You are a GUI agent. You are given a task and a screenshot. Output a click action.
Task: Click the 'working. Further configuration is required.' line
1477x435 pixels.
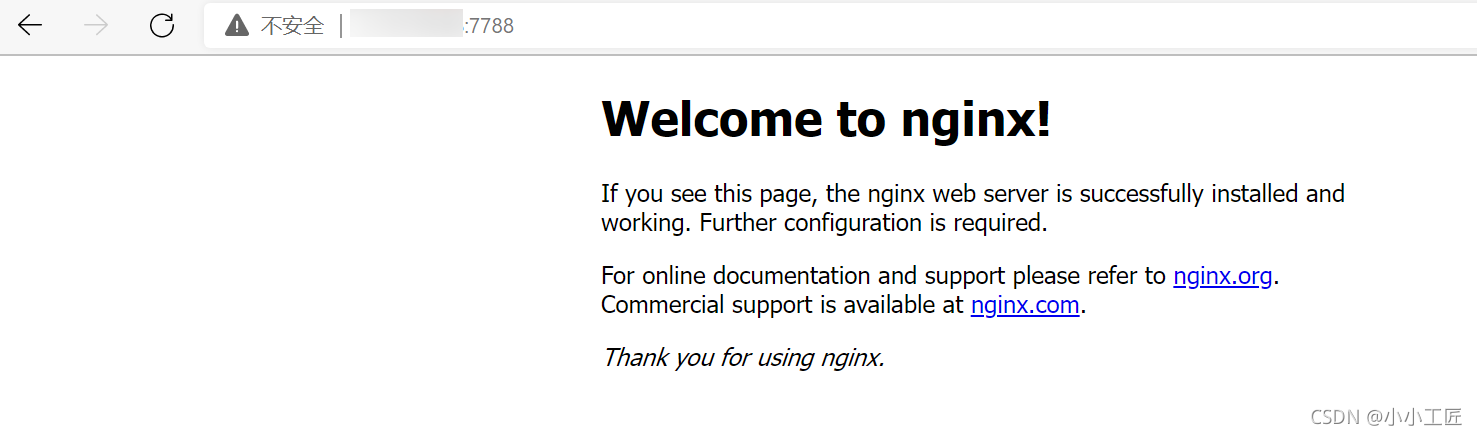click(x=824, y=223)
